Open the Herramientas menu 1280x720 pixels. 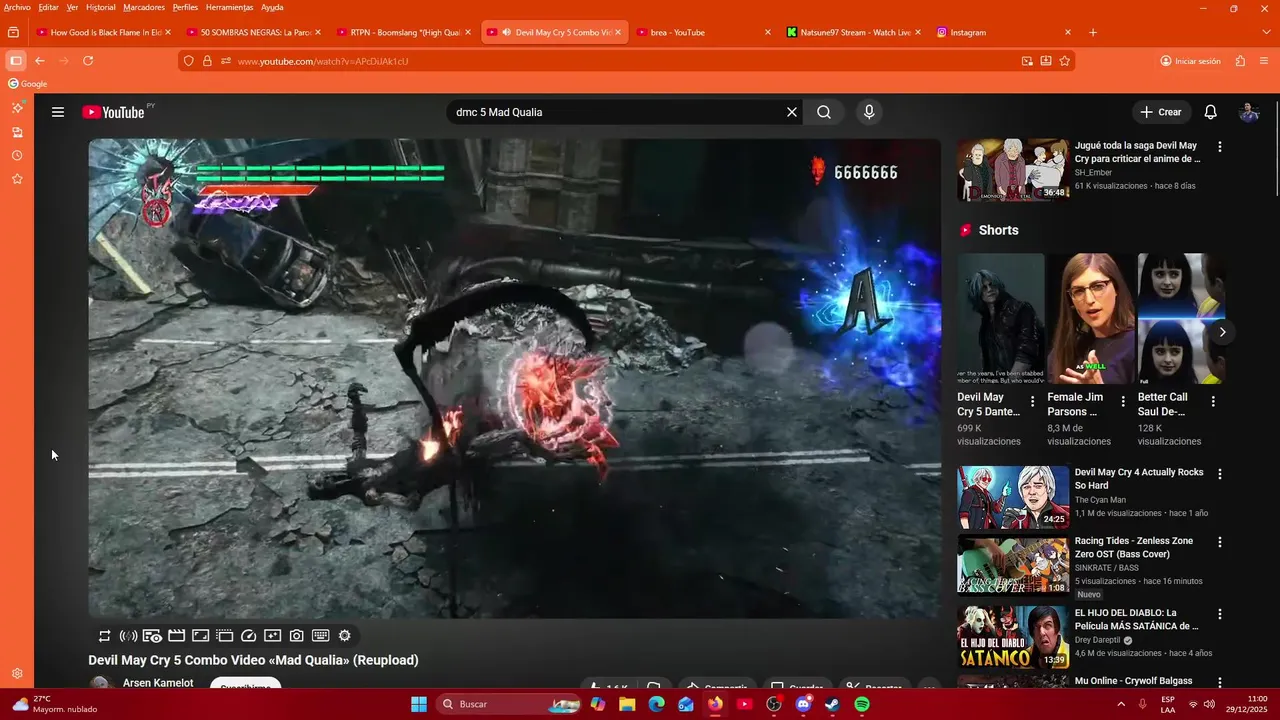coord(229,7)
